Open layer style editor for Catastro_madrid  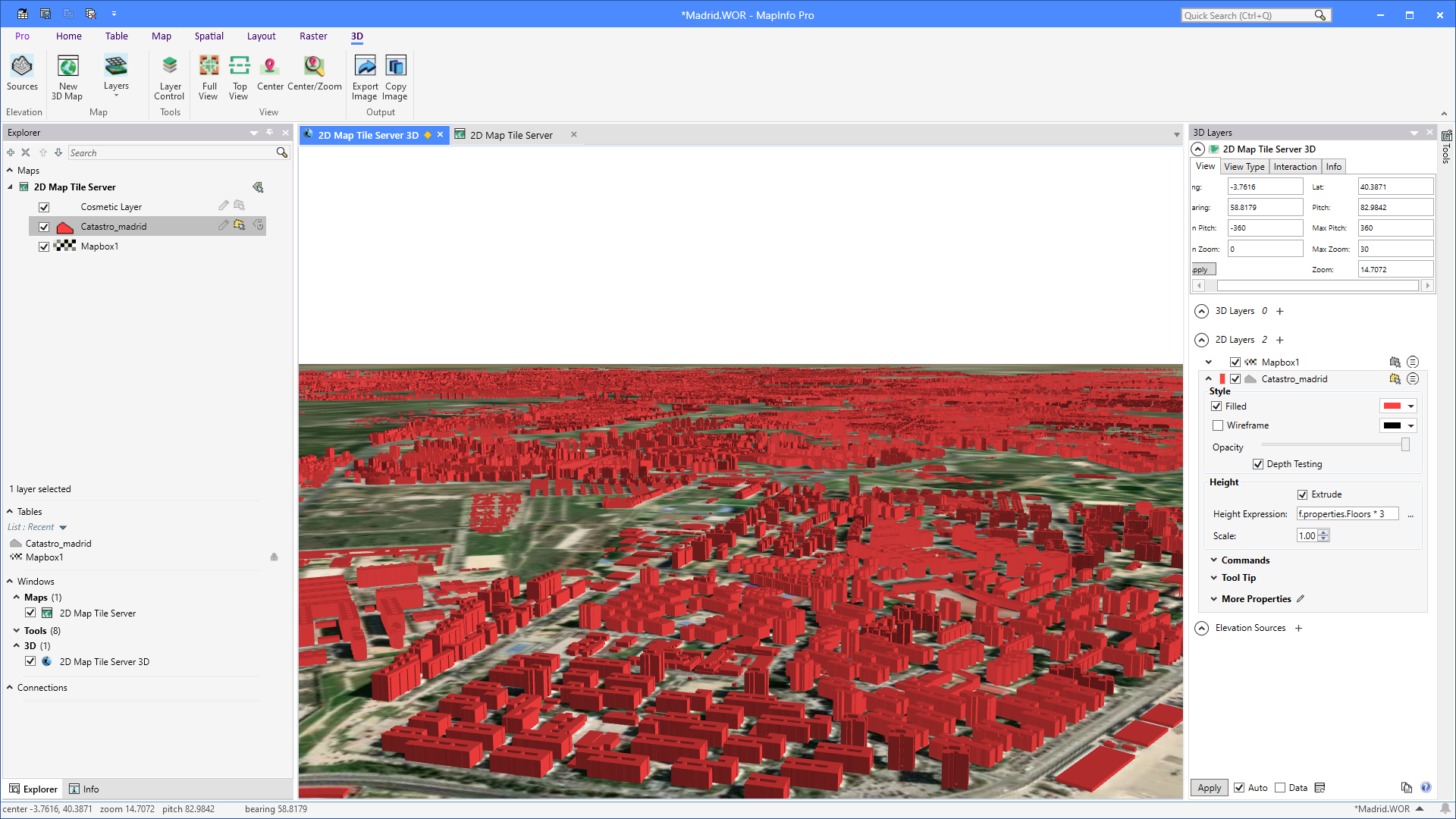223,225
